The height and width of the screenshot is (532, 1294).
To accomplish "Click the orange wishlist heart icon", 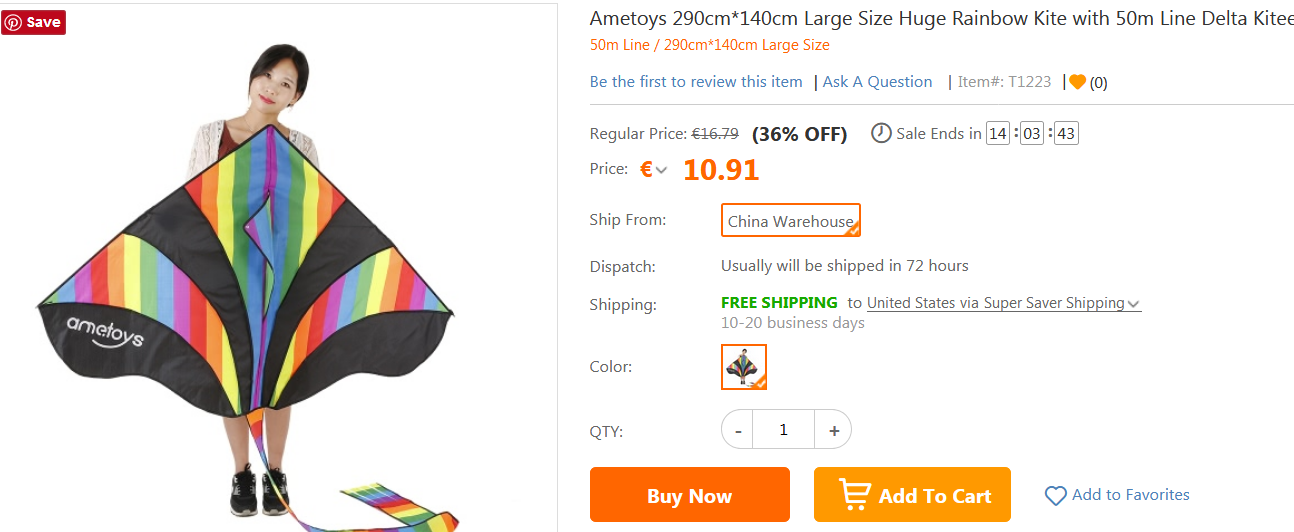I will coord(1077,82).
